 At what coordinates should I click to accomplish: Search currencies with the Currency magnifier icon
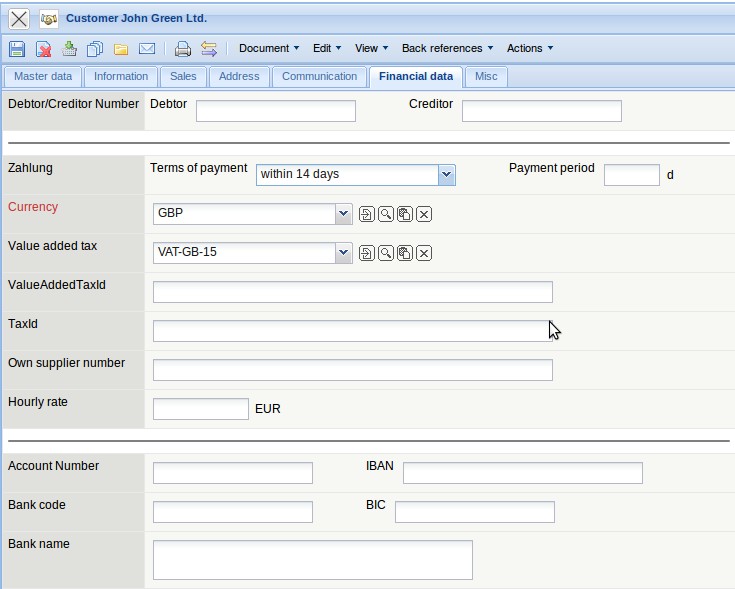(386, 214)
